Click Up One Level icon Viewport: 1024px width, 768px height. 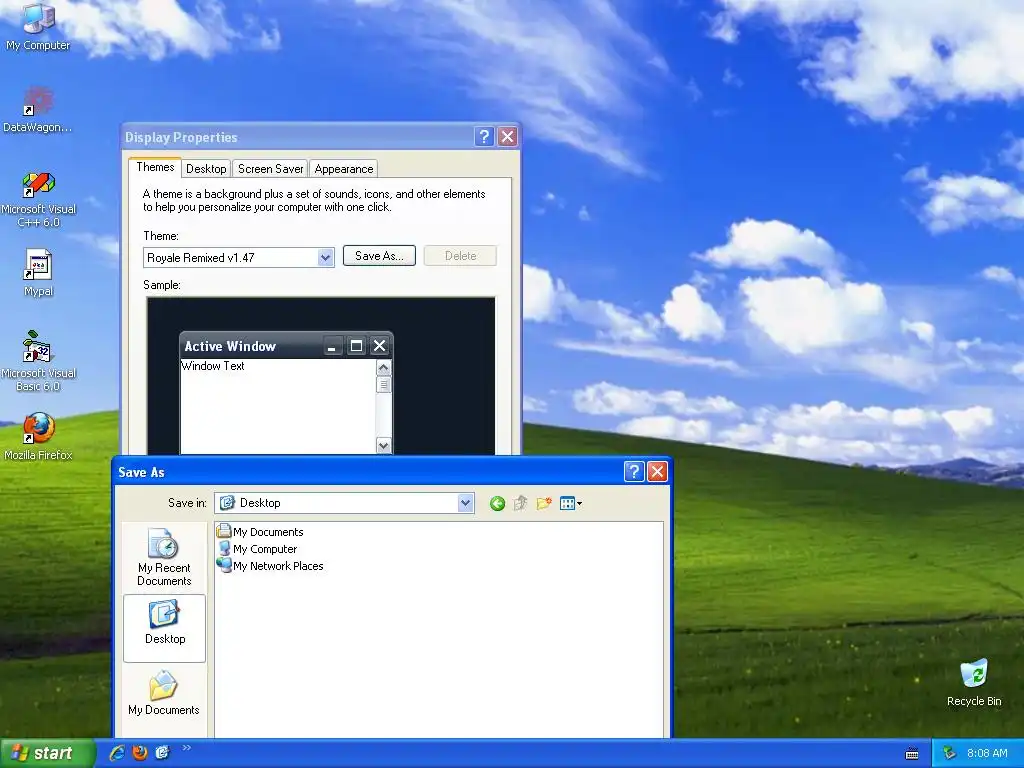click(x=520, y=503)
